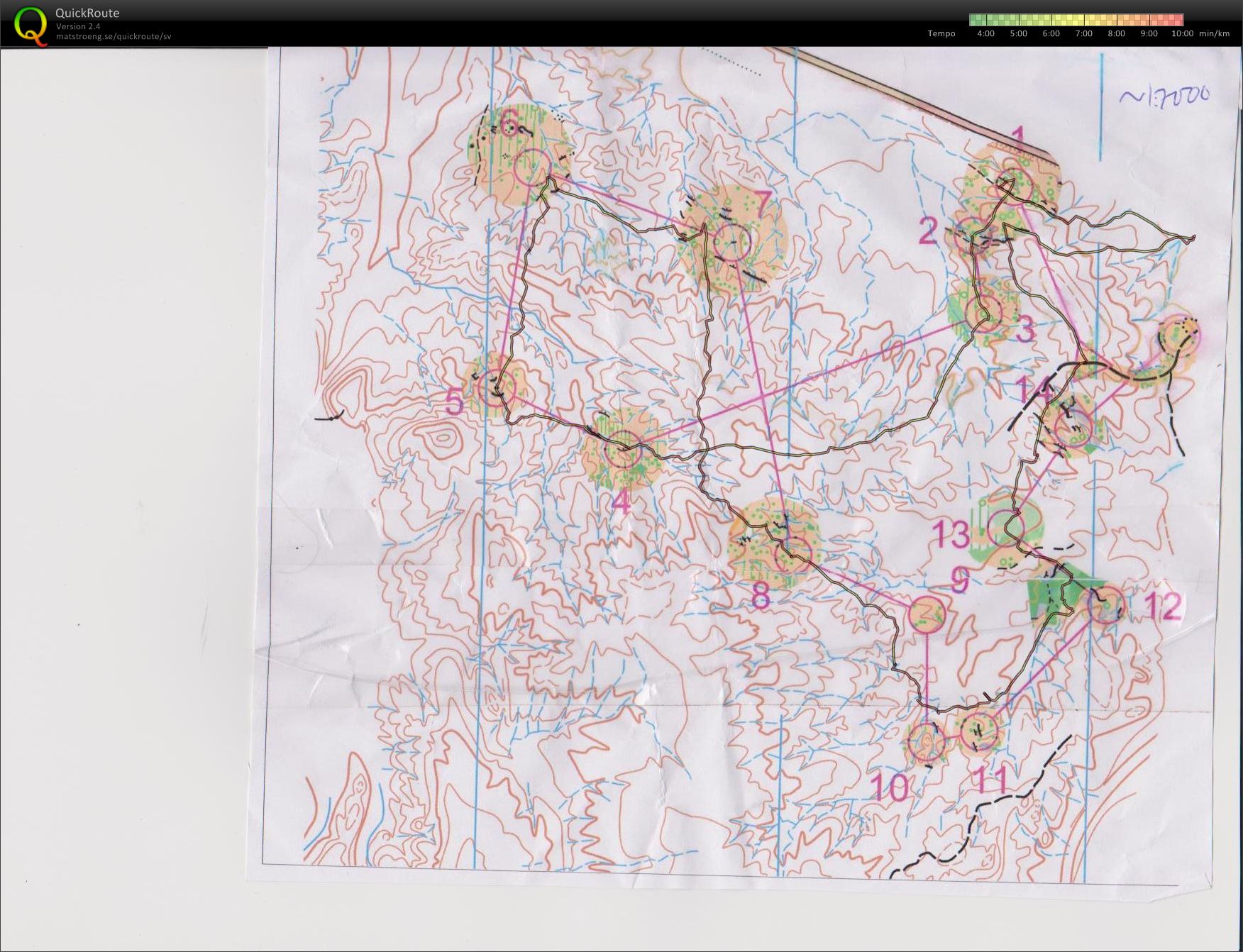
Task: Select control circle 5 on the map
Action: point(496,387)
